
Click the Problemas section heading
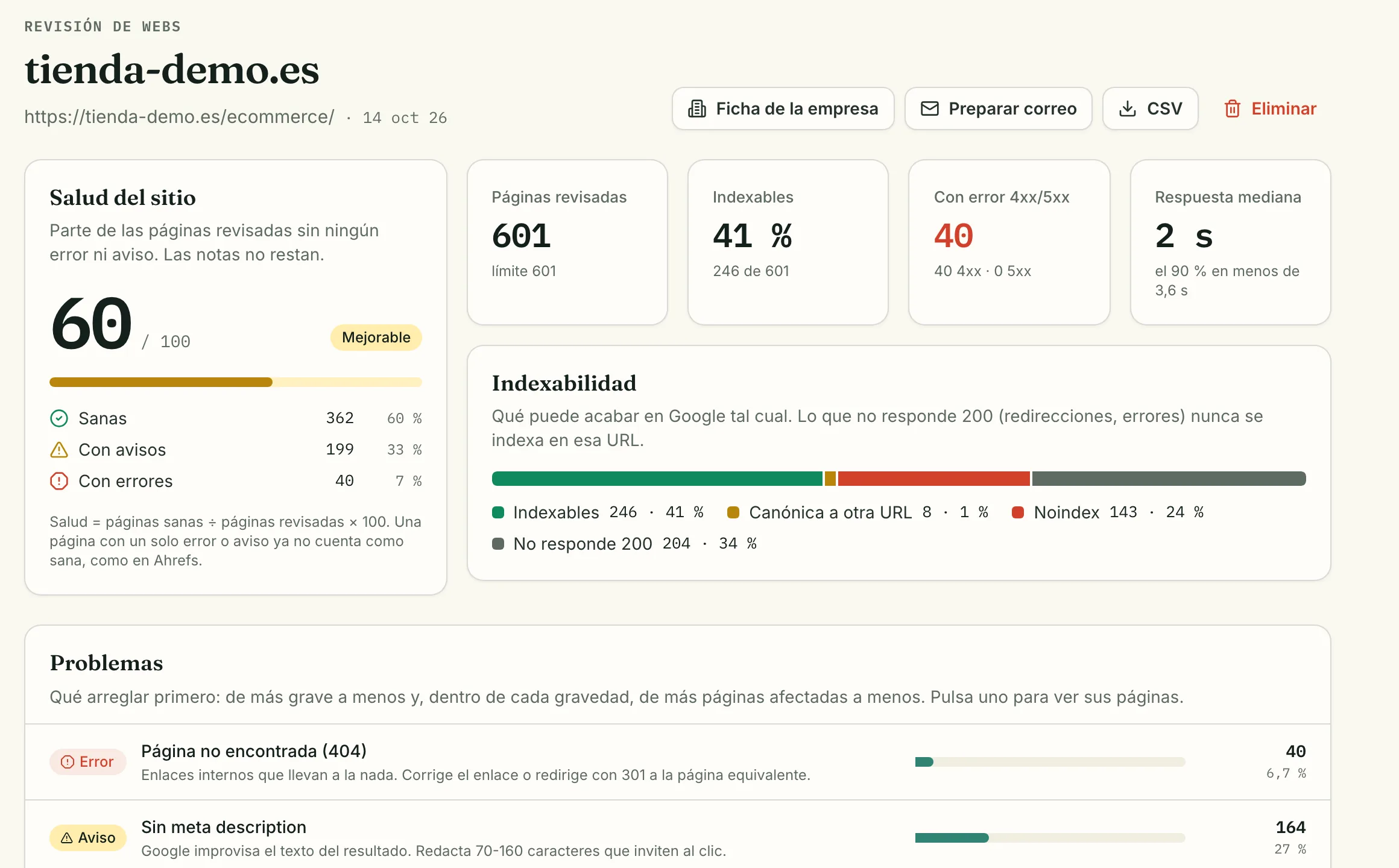[x=106, y=663]
